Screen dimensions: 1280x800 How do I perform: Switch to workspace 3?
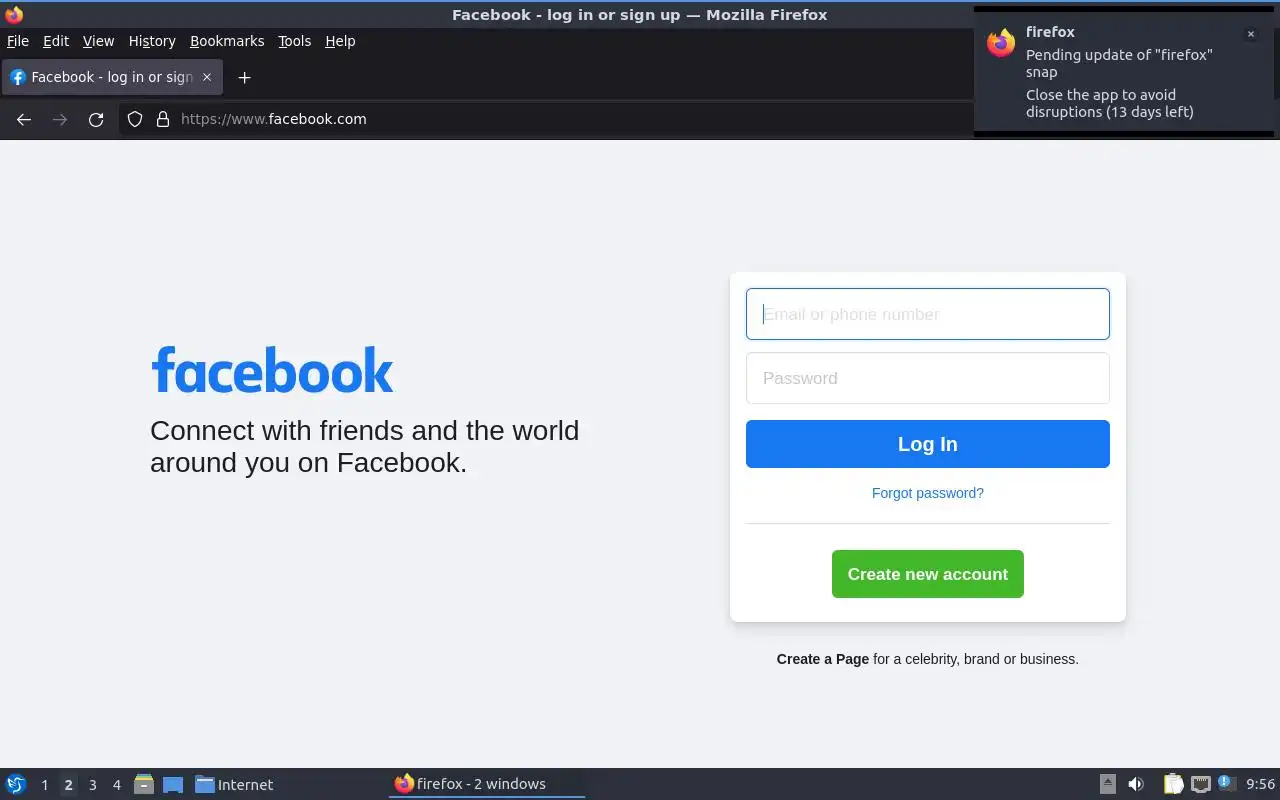[x=92, y=785]
